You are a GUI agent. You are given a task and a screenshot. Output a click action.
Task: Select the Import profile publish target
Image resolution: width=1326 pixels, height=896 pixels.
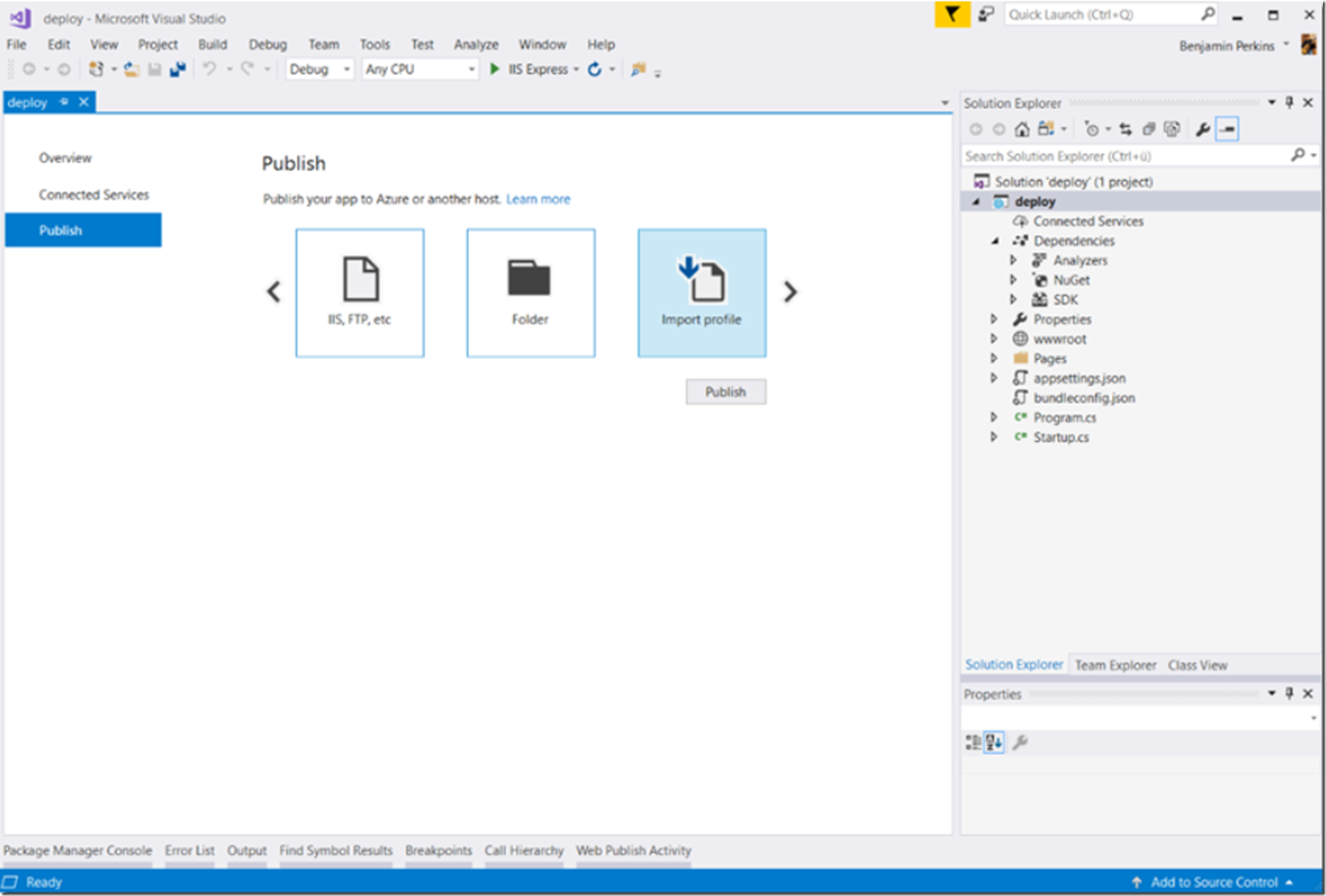(702, 293)
